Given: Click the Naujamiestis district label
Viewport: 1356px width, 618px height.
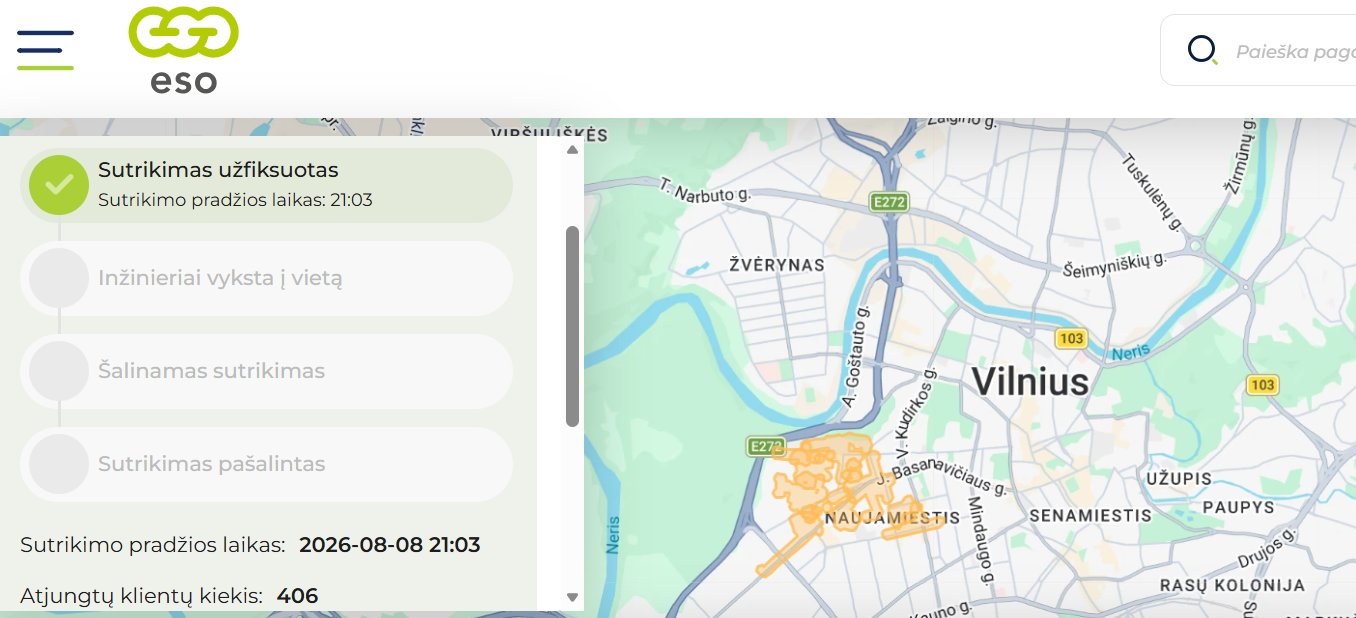Looking at the screenshot, I should pyautogui.click(x=892, y=518).
